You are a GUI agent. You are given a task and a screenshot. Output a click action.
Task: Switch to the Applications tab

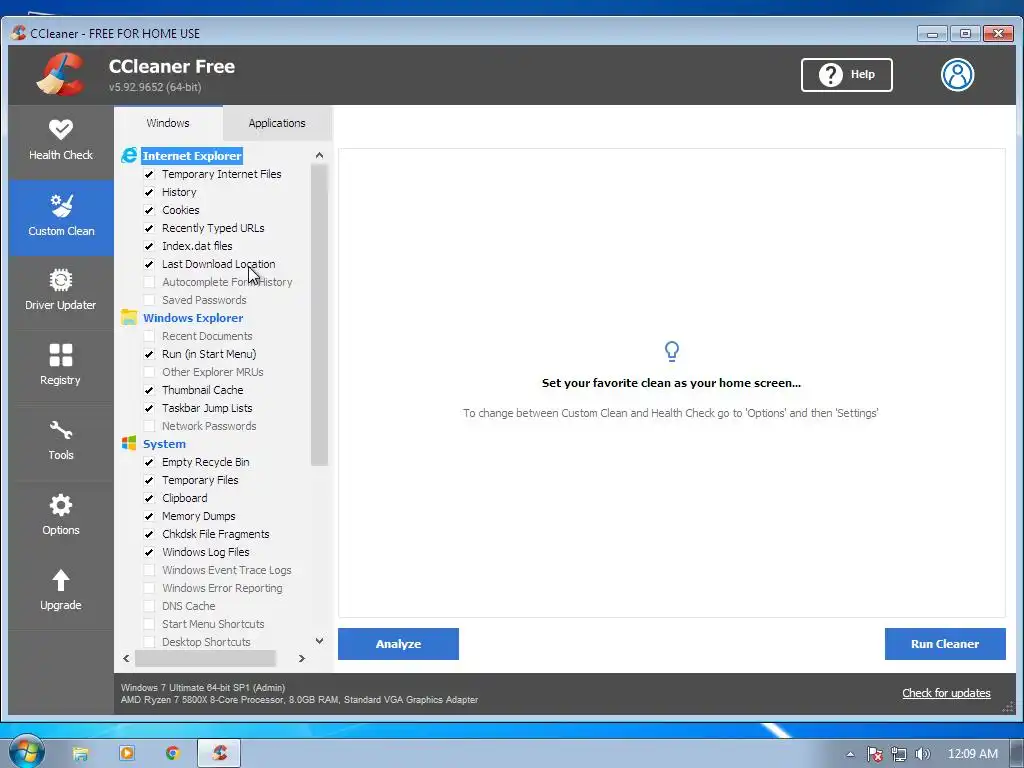point(277,123)
